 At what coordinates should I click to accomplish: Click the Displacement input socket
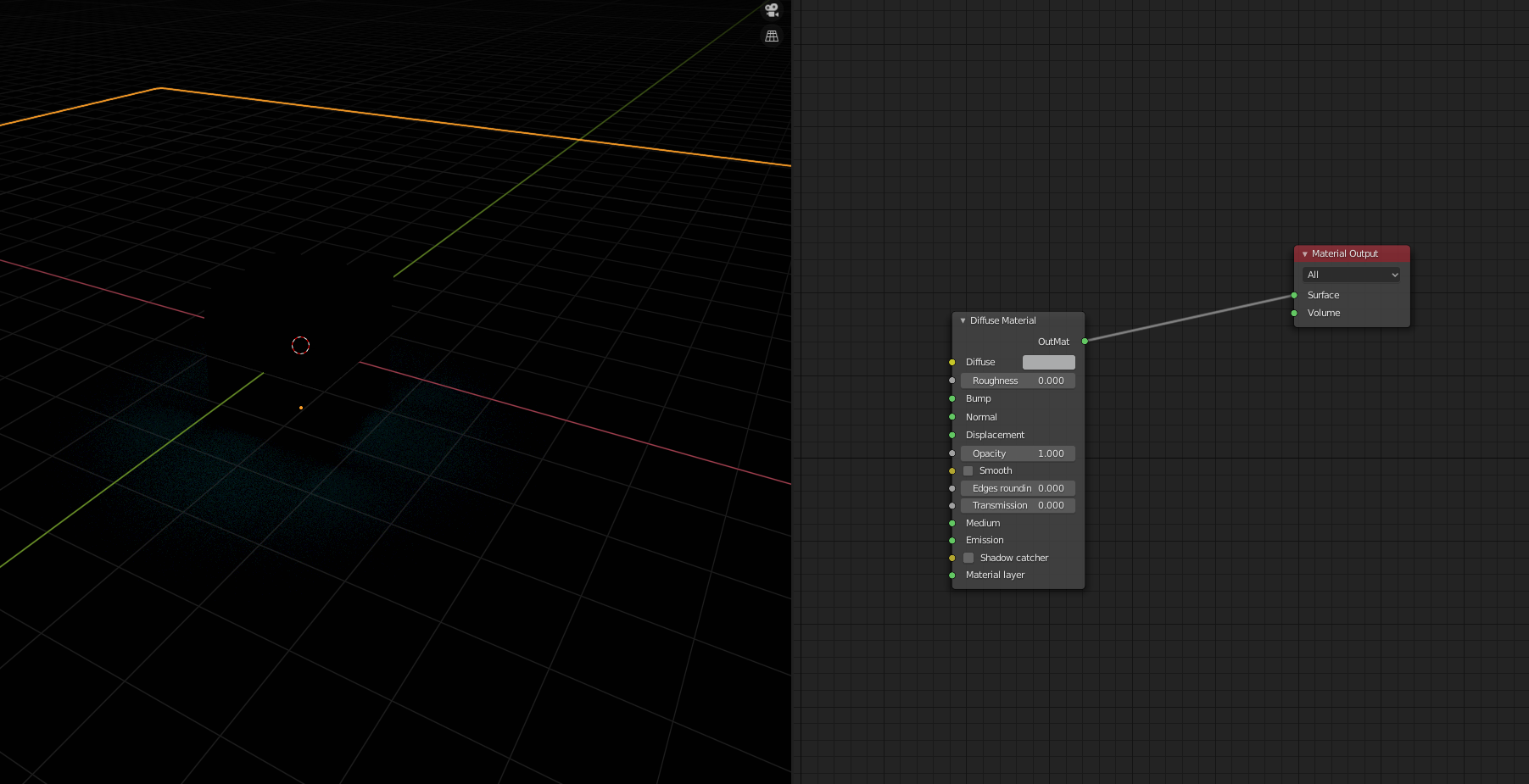952,435
